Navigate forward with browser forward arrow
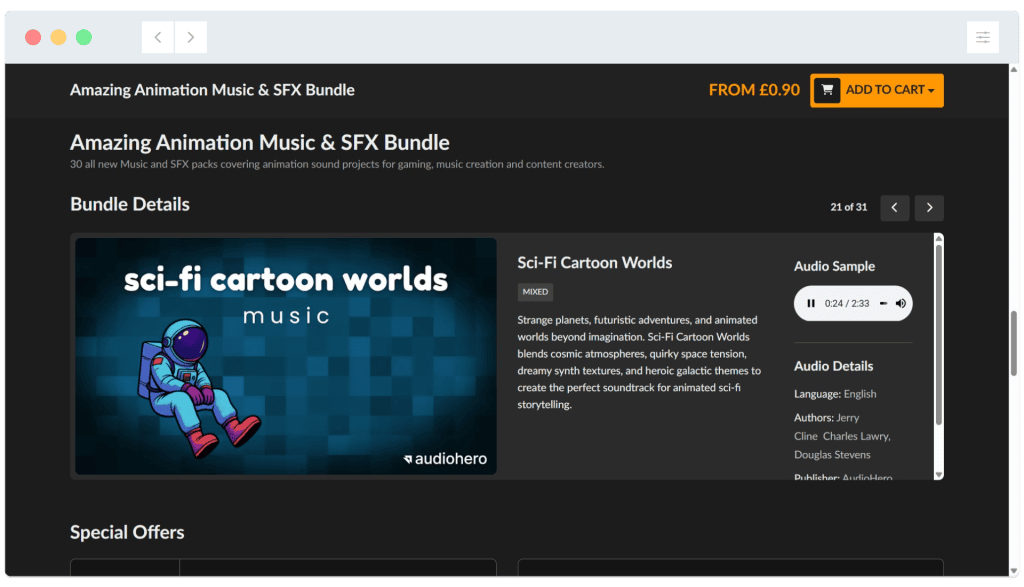Viewport: 1024px width, 587px height. click(191, 37)
